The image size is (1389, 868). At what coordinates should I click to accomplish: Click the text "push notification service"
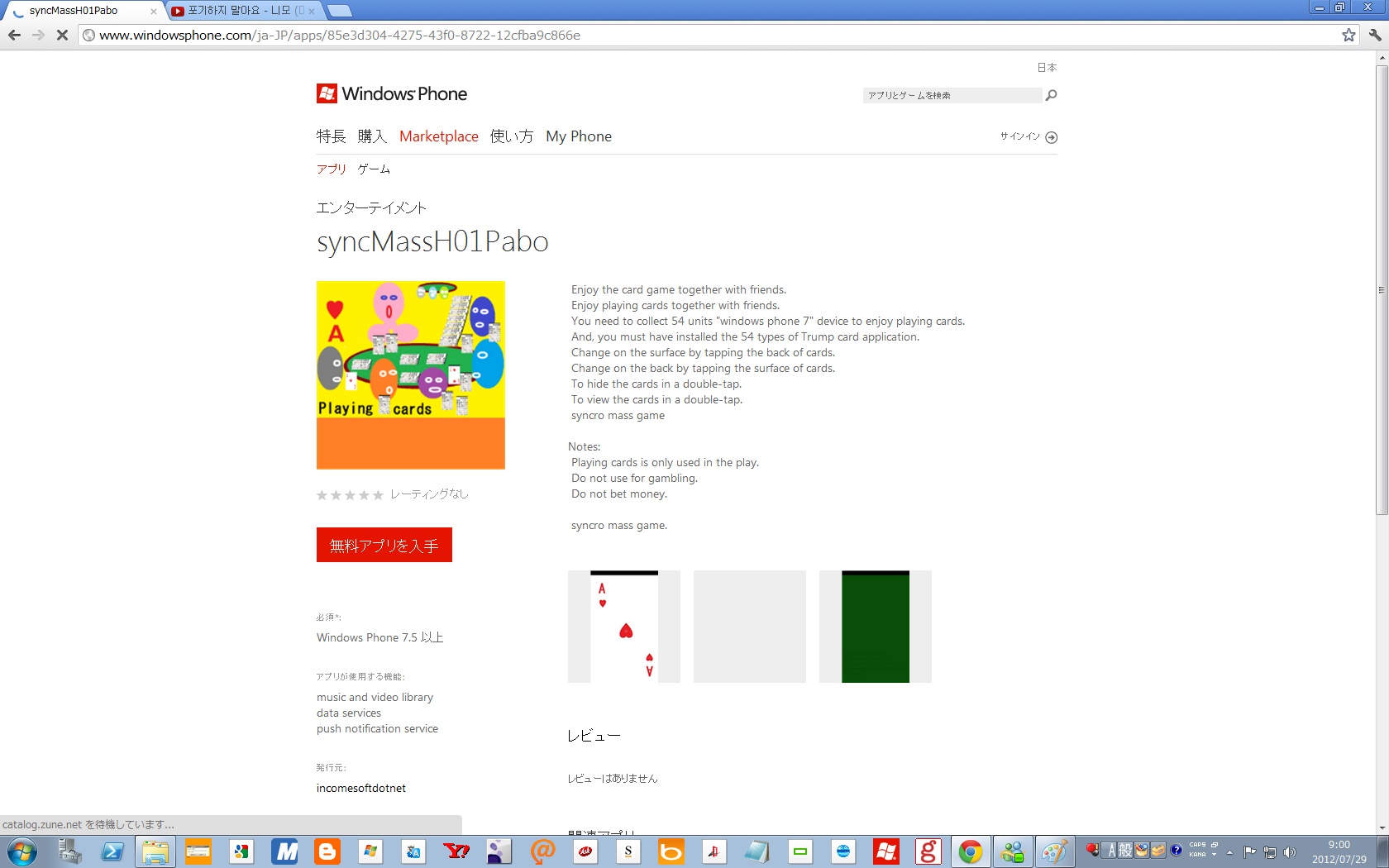377,729
